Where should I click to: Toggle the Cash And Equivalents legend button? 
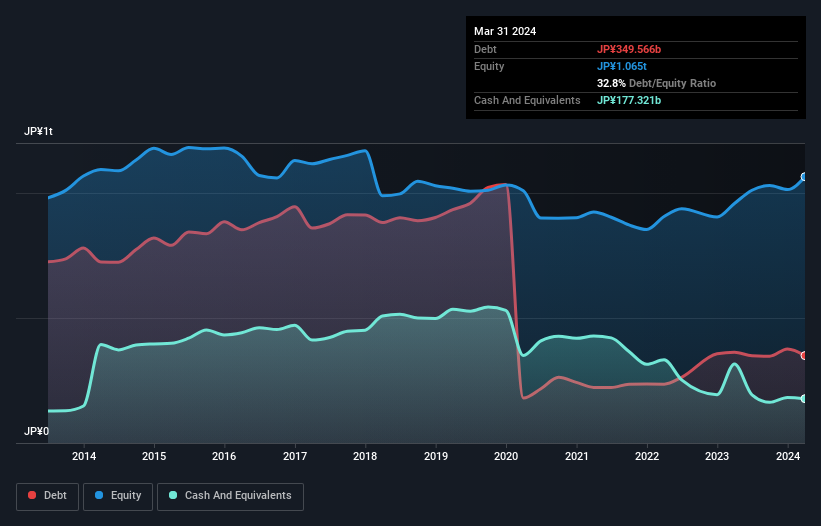click(230, 496)
